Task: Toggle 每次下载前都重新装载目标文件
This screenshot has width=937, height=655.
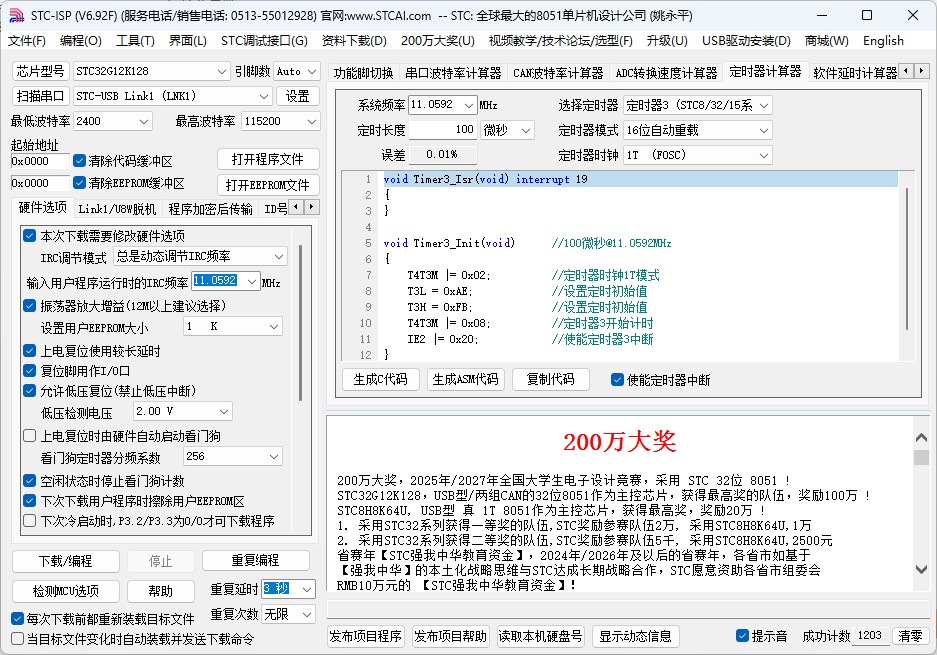Action: 17,619
